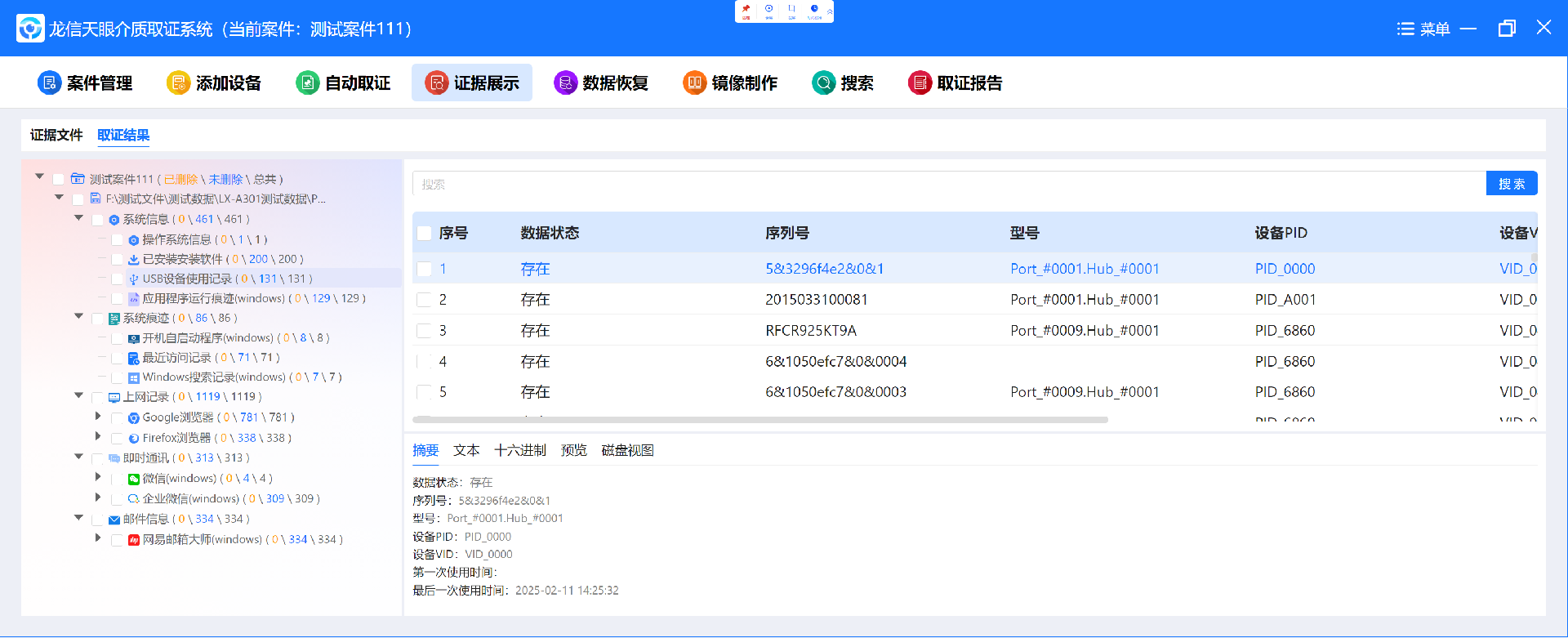The image size is (1568, 638).
Task: Check the 上网记录 checkbox
Action: pyautogui.click(x=98, y=397)
